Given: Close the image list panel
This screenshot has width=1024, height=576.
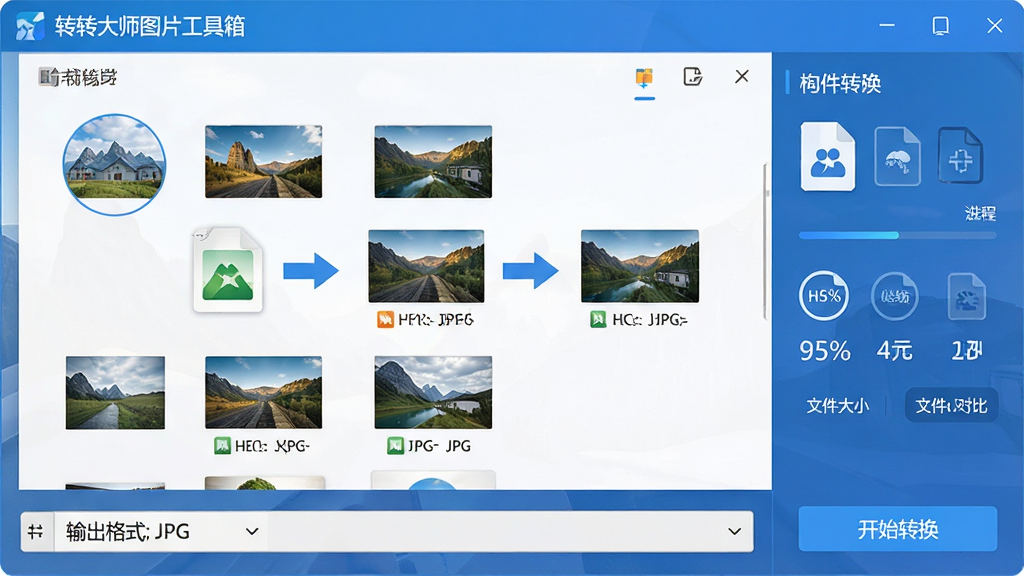Looking at the screenshot, I should point(741,76).
